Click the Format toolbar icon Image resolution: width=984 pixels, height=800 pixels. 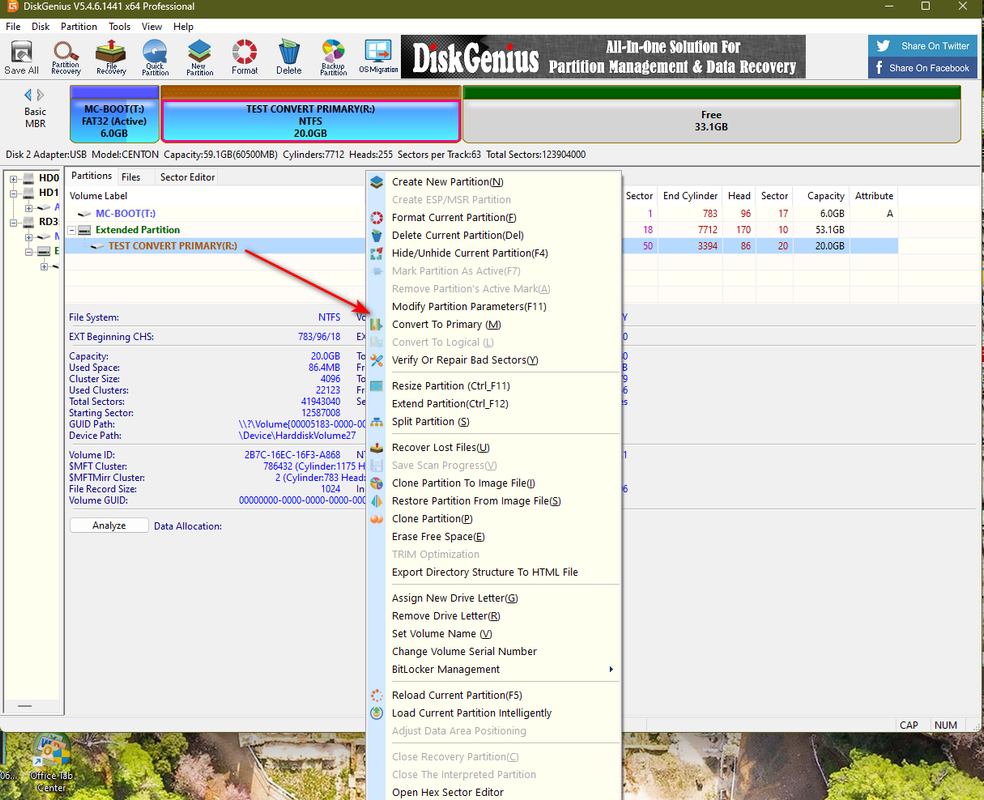[244, 57]
